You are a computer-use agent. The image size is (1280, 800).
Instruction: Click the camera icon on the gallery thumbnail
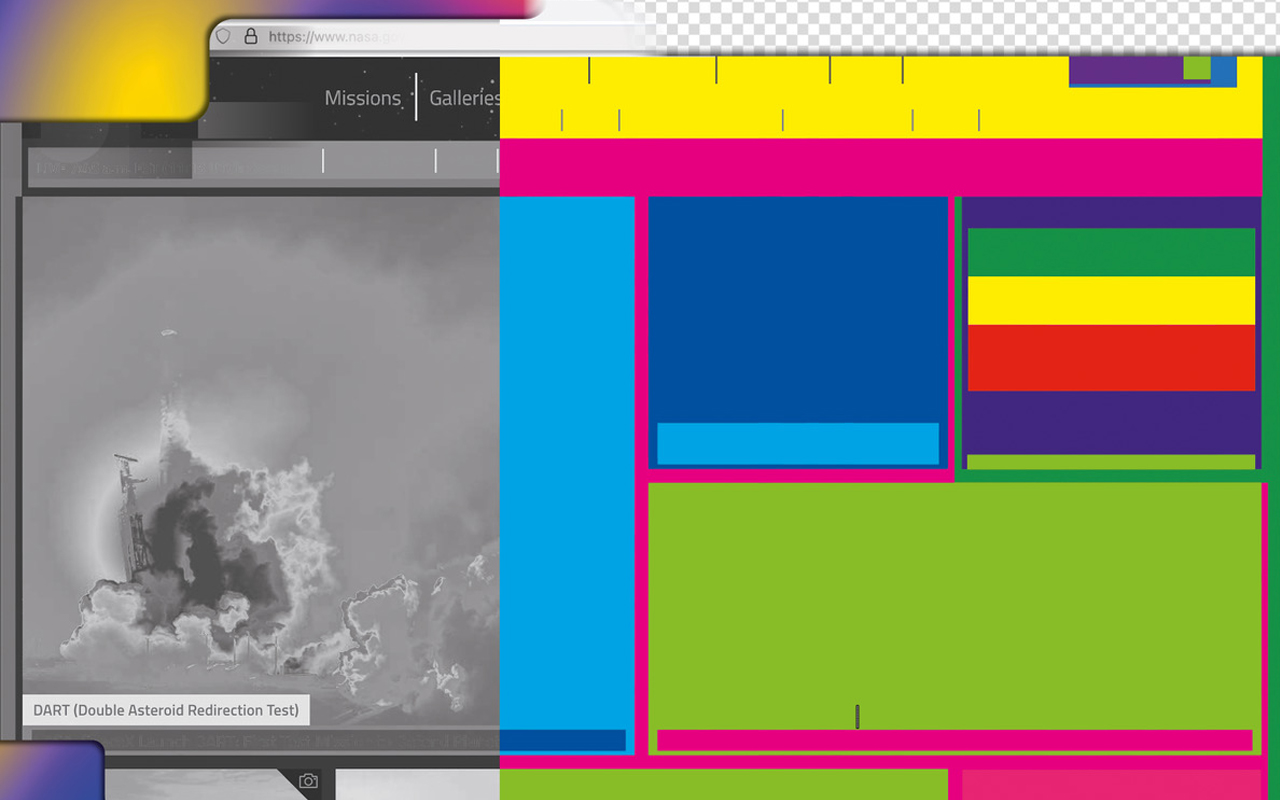pyautogui.click(x=308, y=781)
